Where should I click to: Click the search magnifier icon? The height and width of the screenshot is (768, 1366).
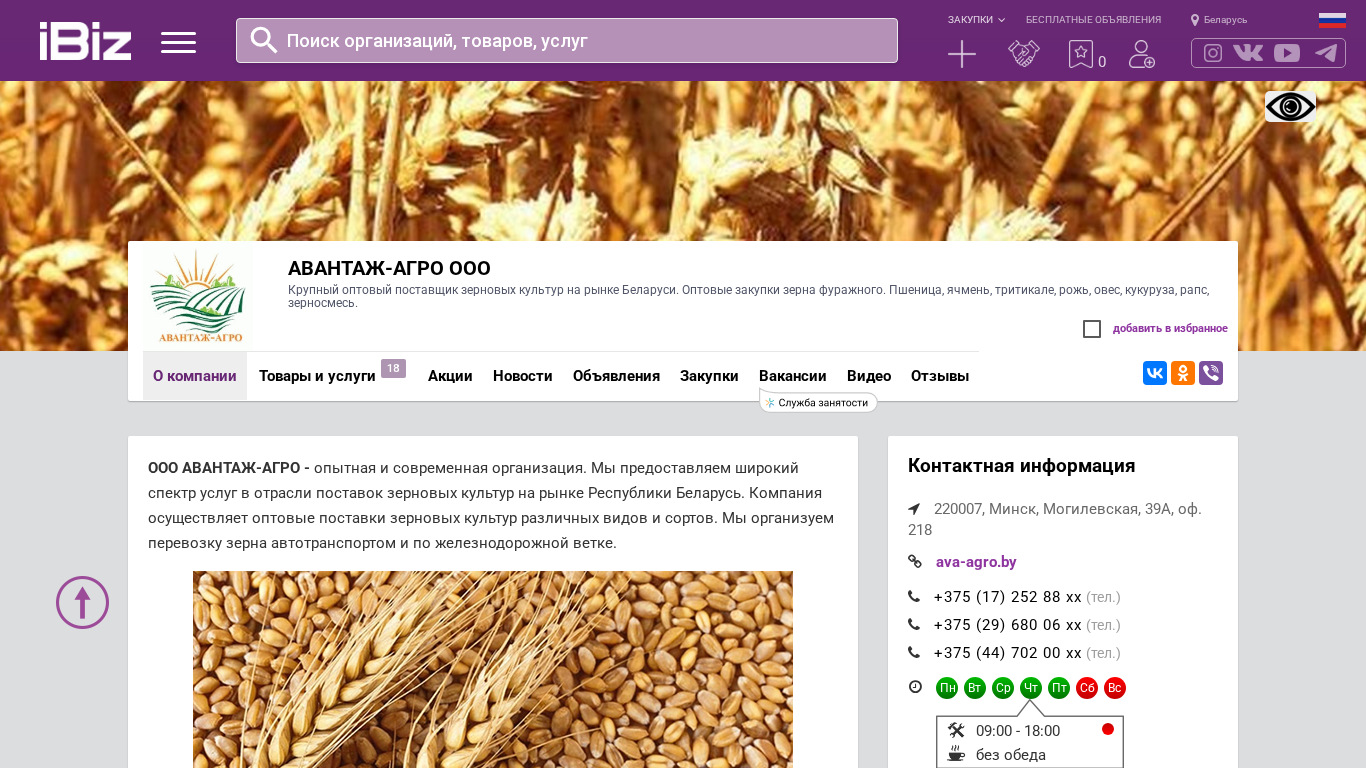point(264,40)
